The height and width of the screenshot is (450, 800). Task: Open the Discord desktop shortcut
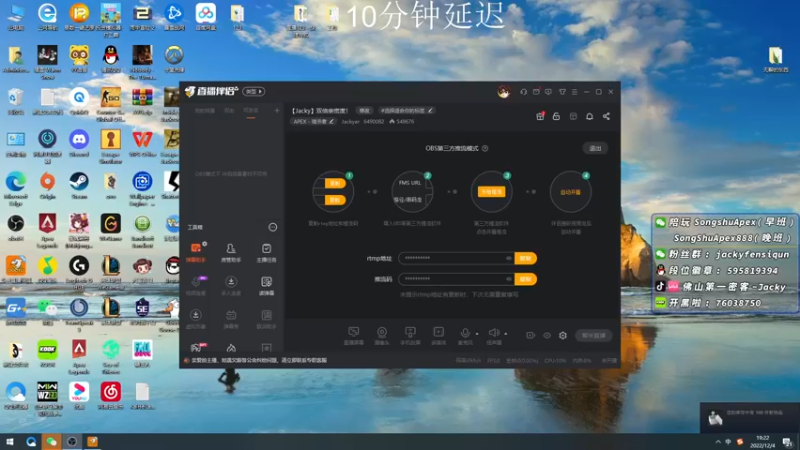(79, 143)
